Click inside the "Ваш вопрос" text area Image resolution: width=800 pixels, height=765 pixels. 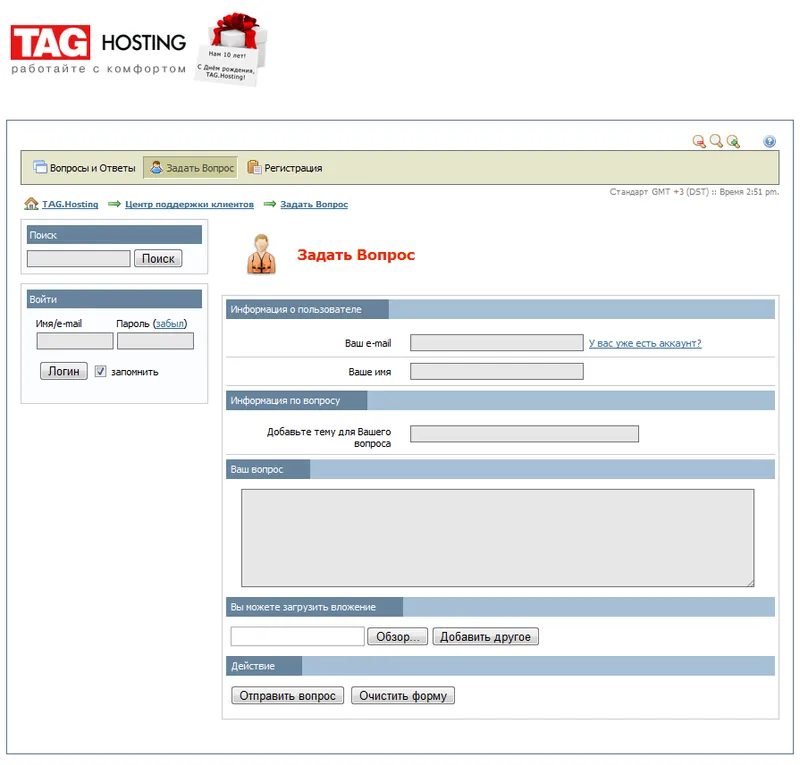coord(498,538)
